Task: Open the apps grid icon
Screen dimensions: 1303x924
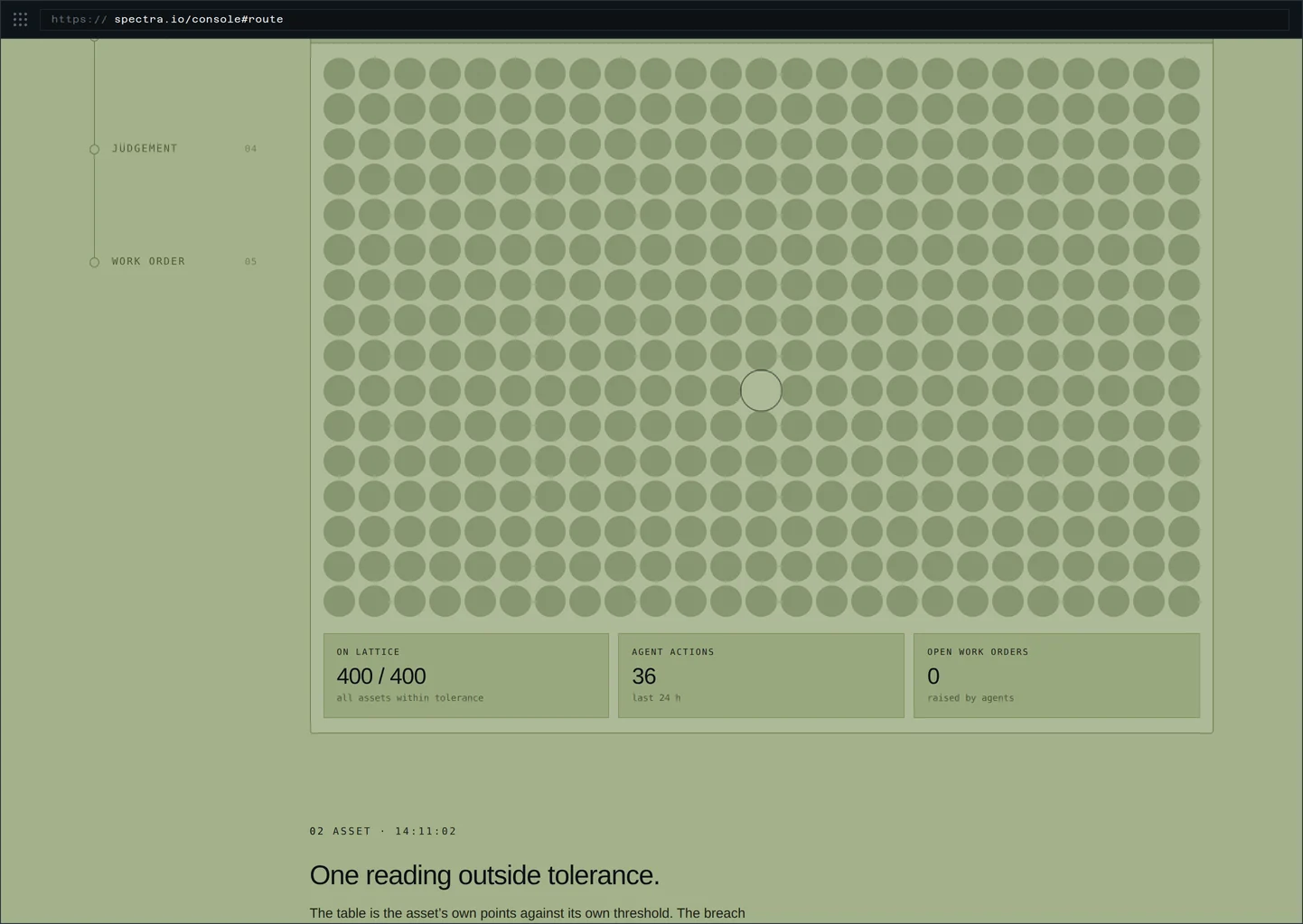Action: [x=20, y=19]
